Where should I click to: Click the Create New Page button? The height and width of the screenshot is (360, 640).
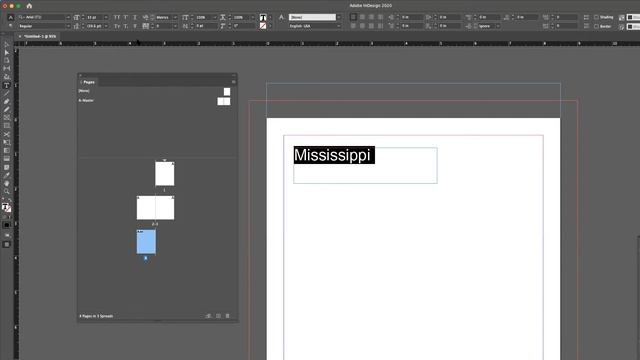pyautogui.click(x=218, y=316)
